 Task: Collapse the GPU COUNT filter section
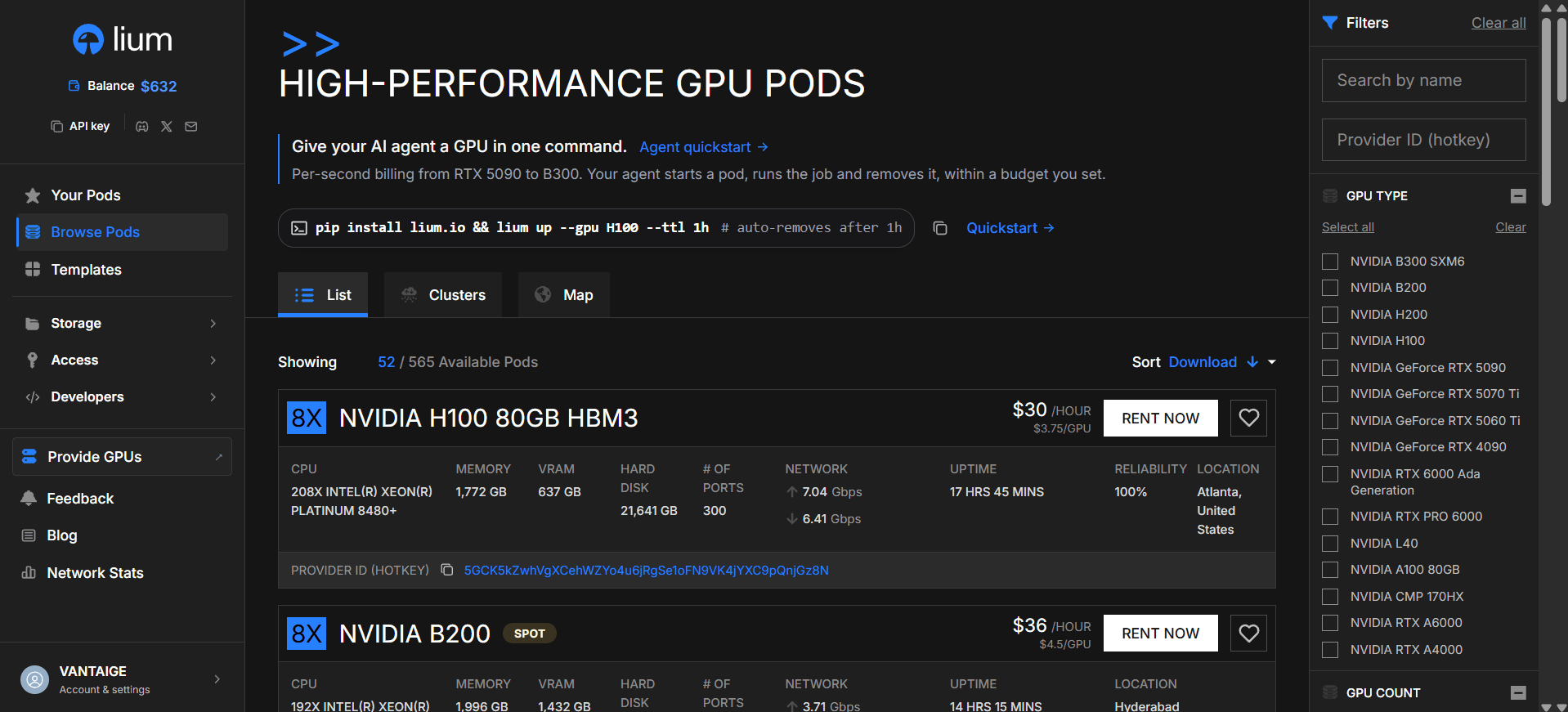(x=1518, y=693)
